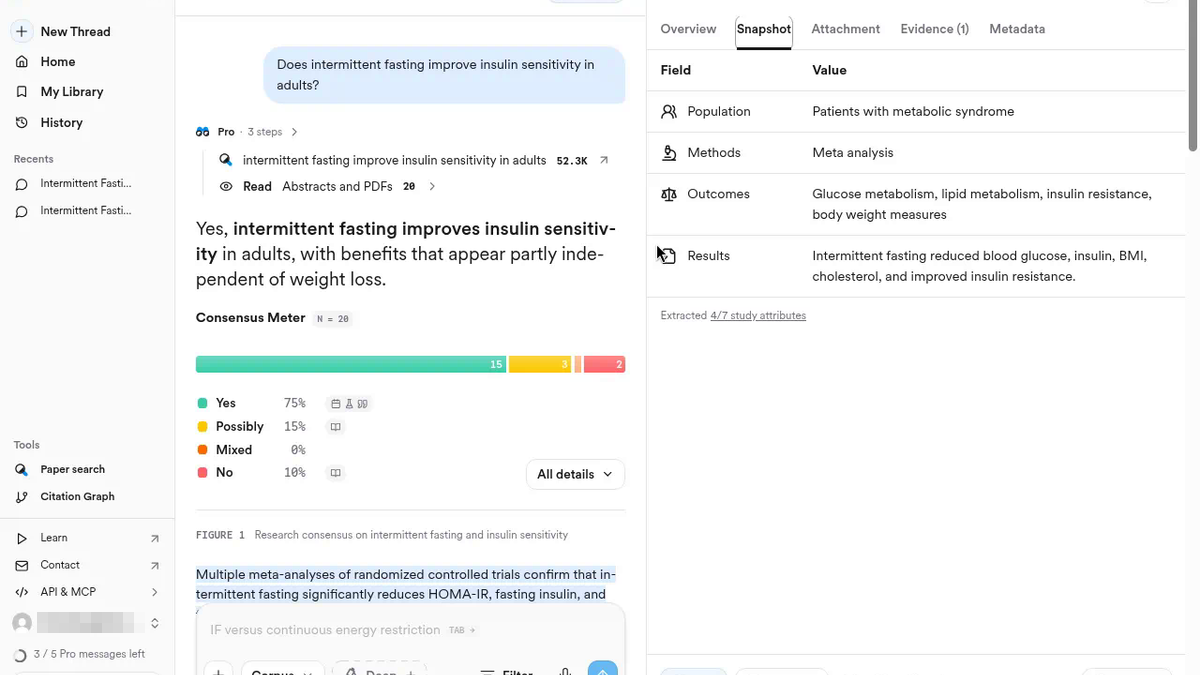Open the All details dropdown

(575, 474)
